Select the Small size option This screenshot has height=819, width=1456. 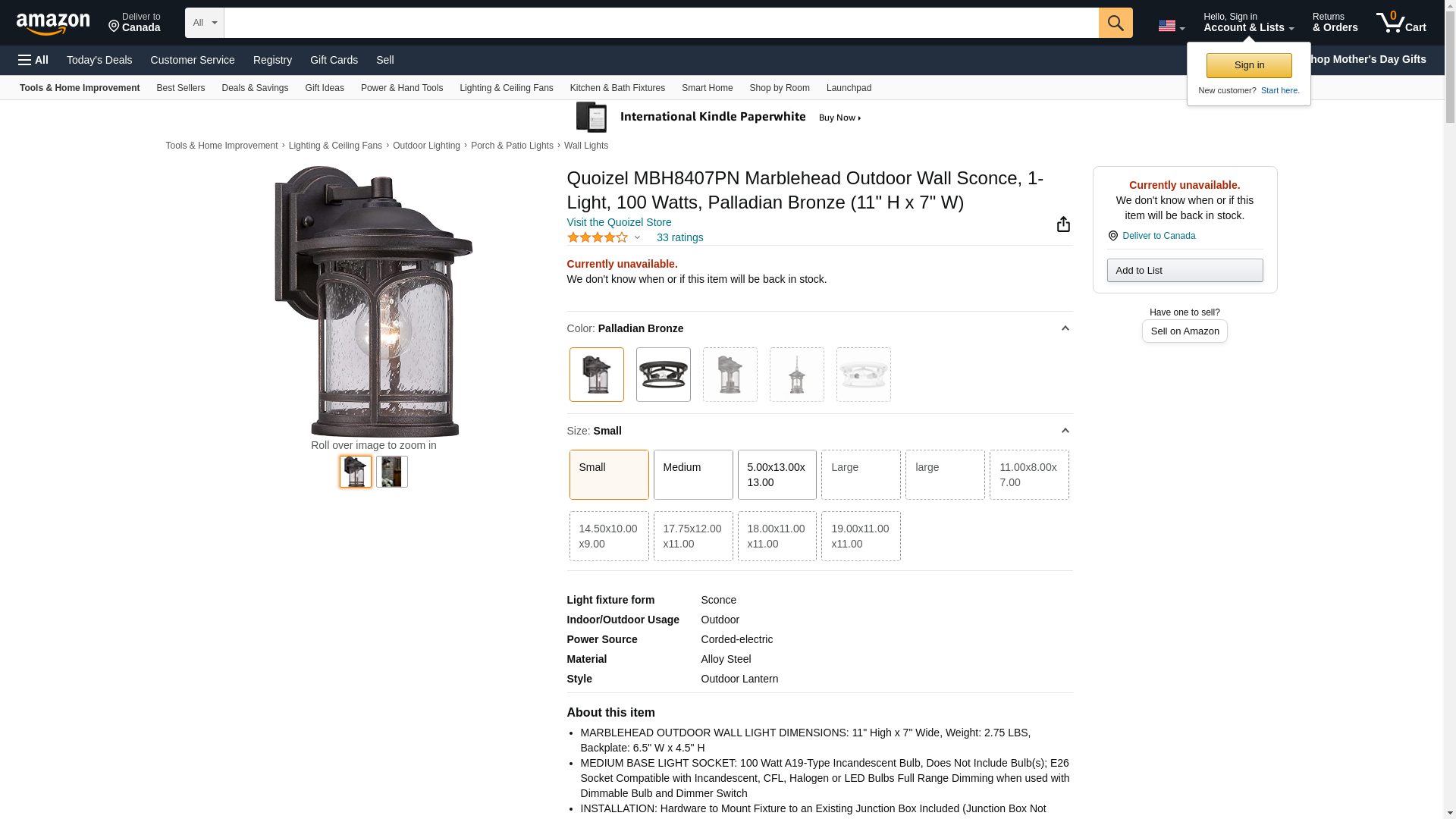point(608,475)
